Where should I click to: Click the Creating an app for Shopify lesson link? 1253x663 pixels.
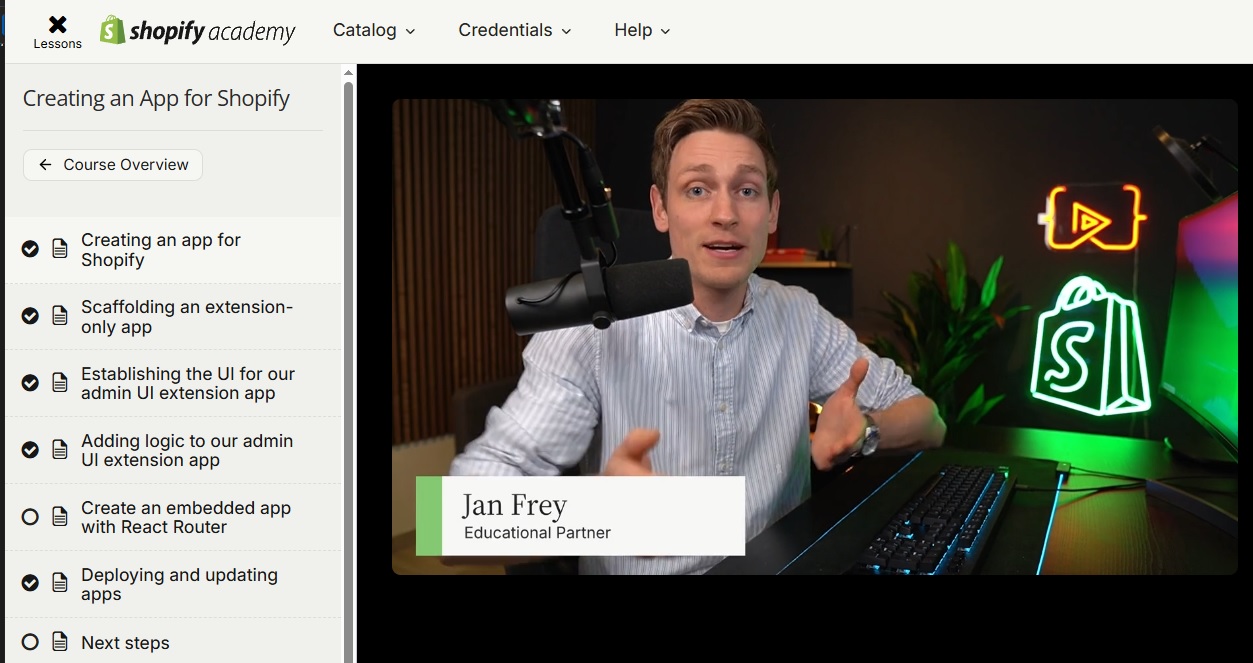click(160, 249)
